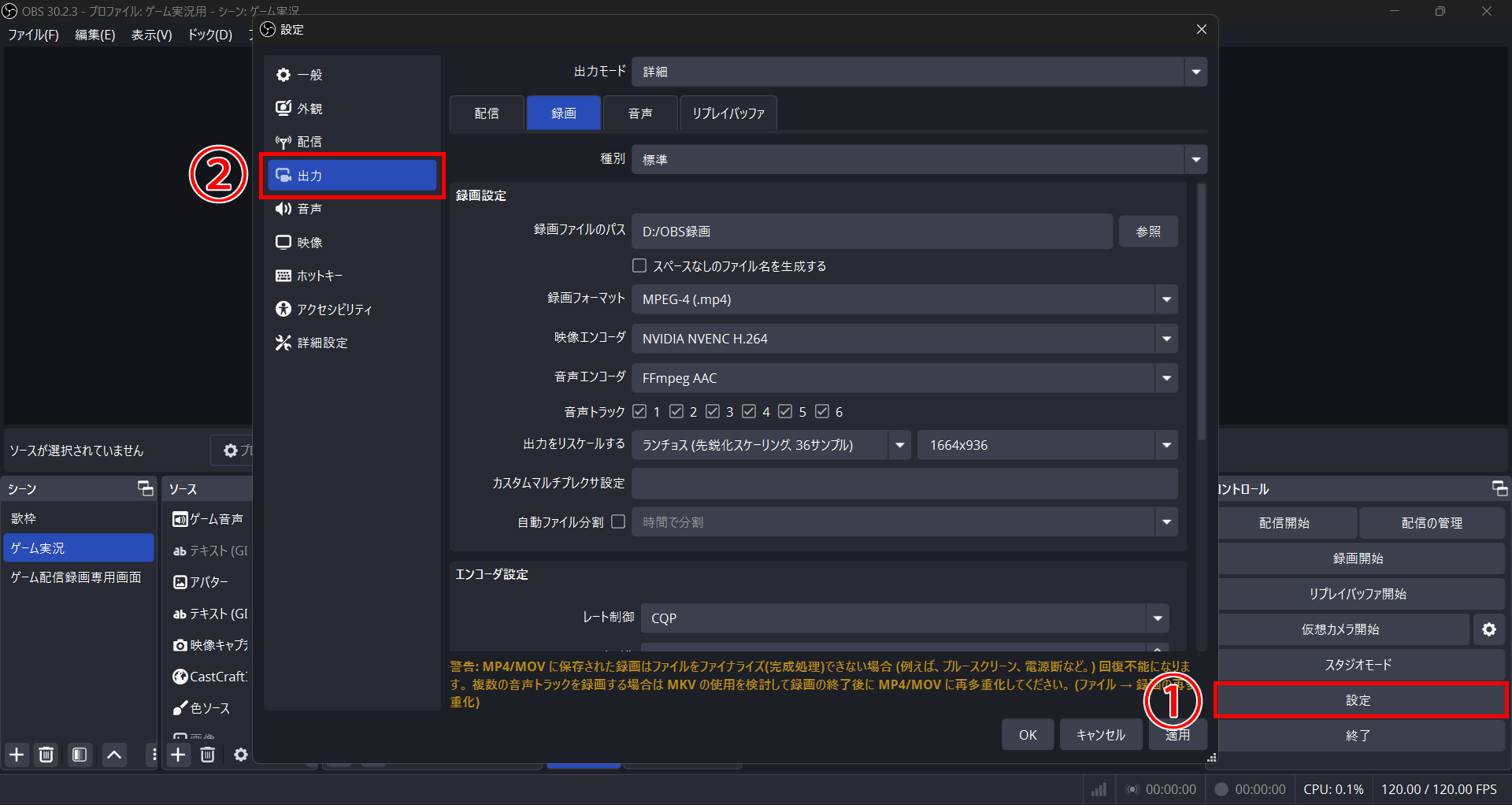
Task: Toggle スペースなしのファイル名を生成する checkbox
Action: (639, 266)
